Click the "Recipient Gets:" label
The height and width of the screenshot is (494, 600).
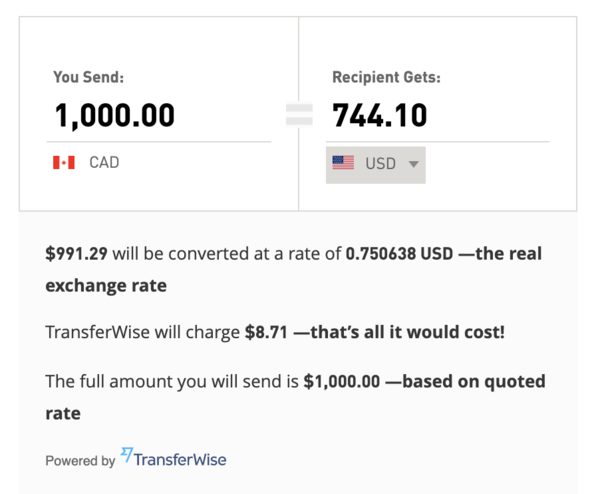click(x=386, y=77)
